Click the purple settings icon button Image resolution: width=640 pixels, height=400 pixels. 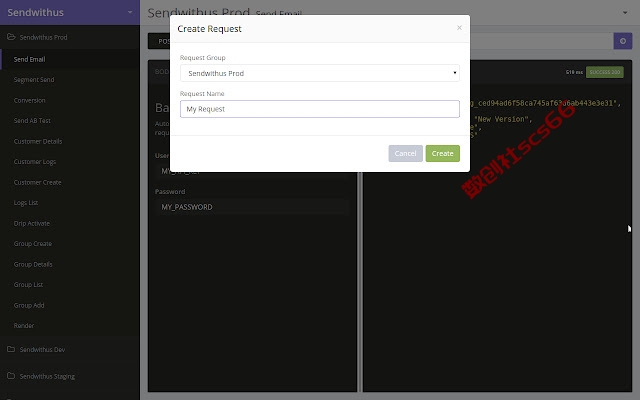click(622, 41)
